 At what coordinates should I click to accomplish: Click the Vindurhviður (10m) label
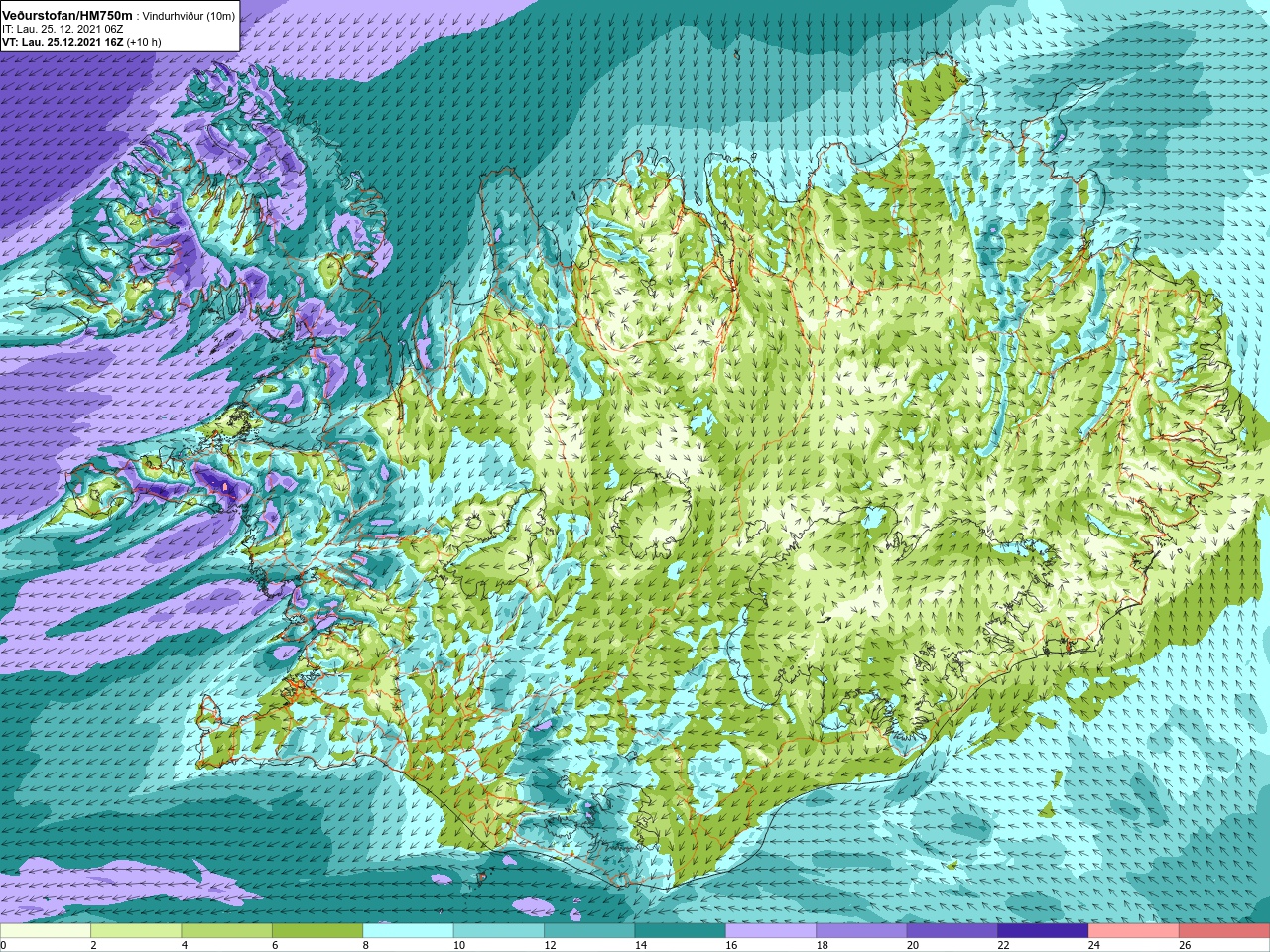[189, 16]
